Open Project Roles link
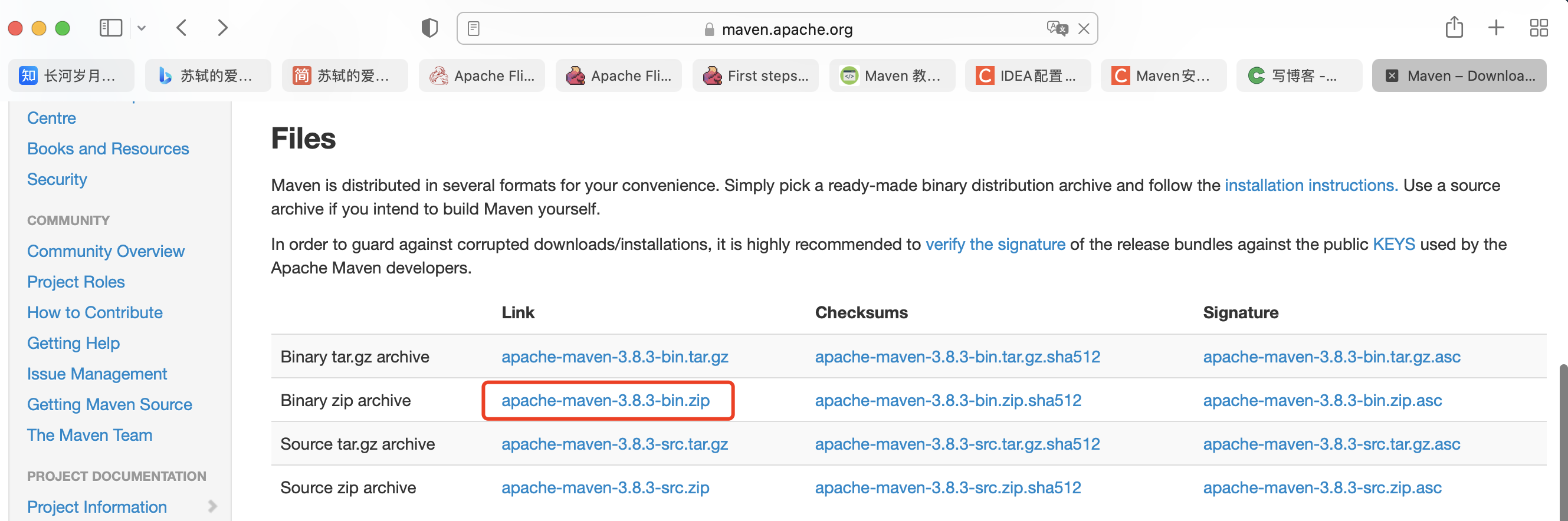Screen dimensions: 1568x521 coord(76,282)
